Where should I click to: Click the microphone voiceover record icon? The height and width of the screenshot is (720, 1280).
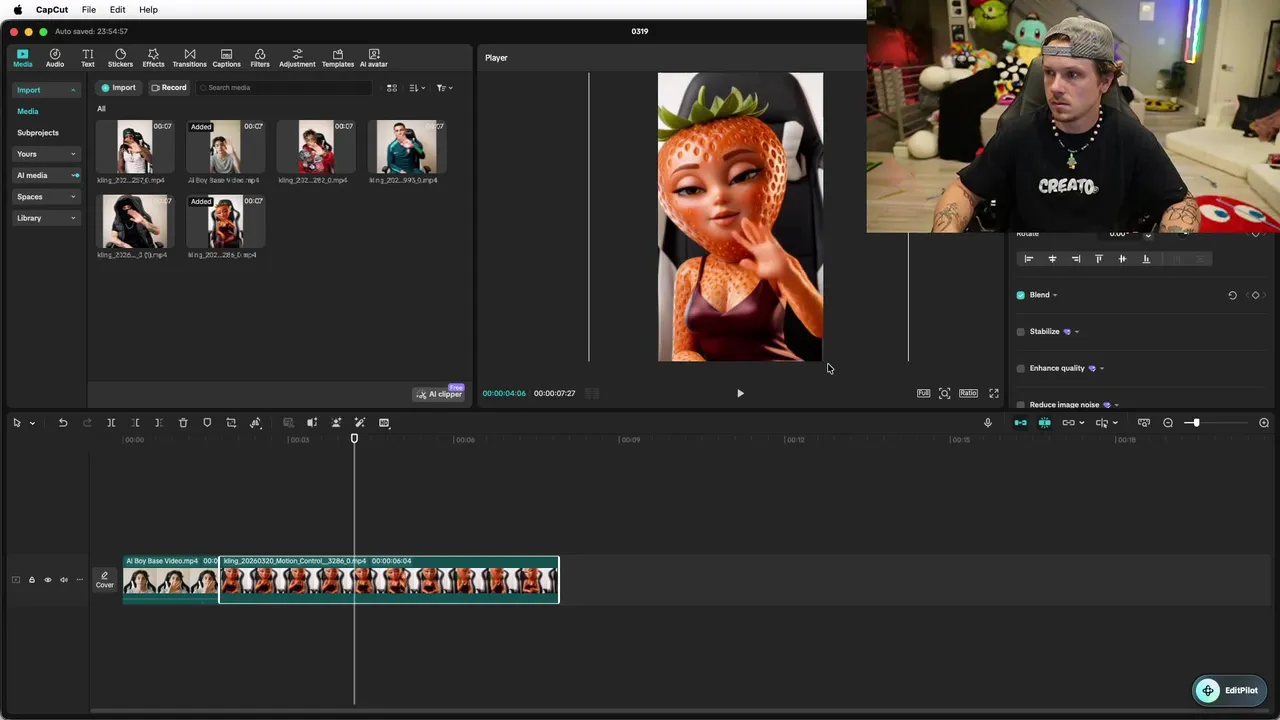tap(988, 423)
